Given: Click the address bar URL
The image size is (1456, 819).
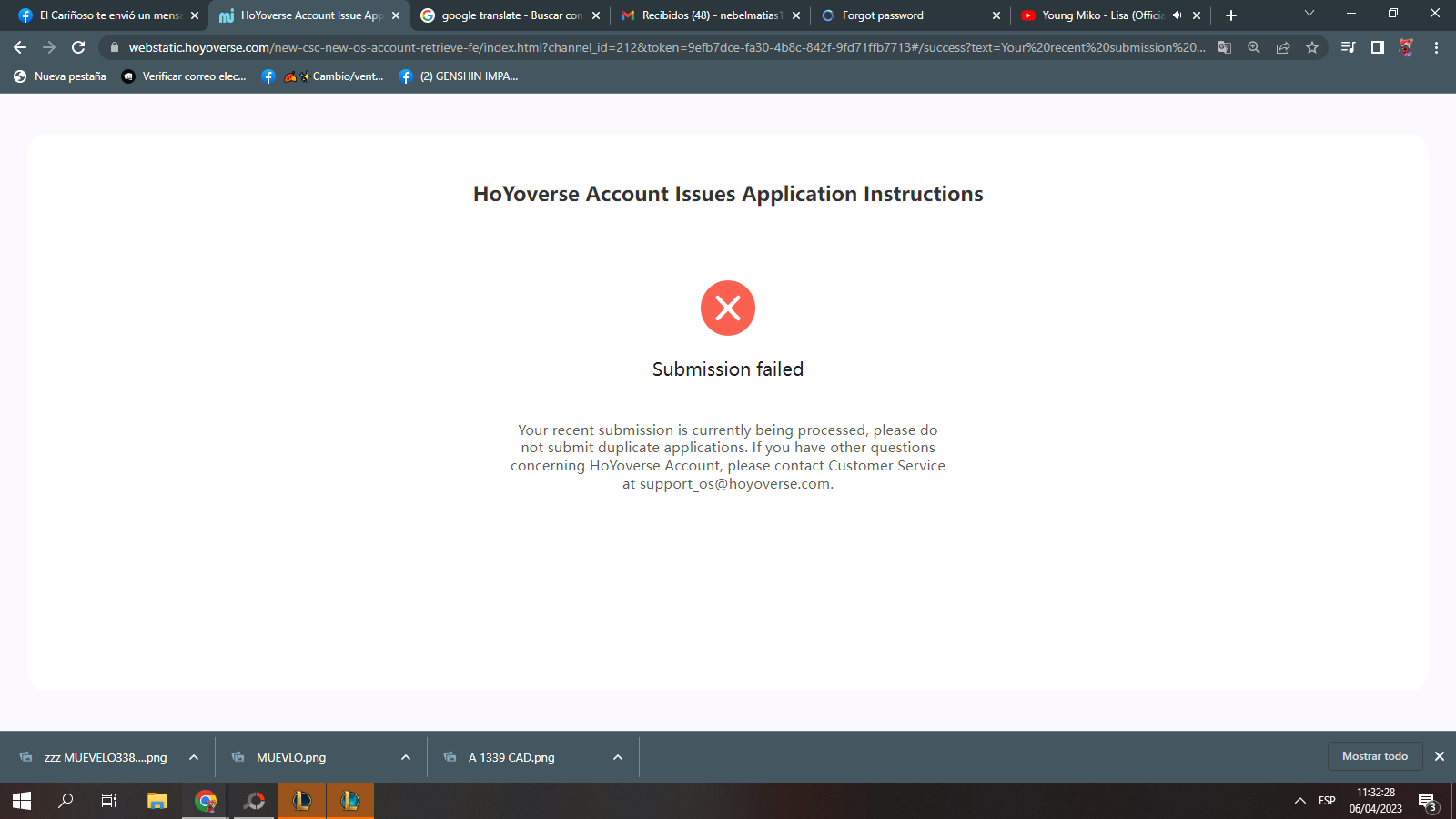Looking at the screenshot, I should (666, 47).
